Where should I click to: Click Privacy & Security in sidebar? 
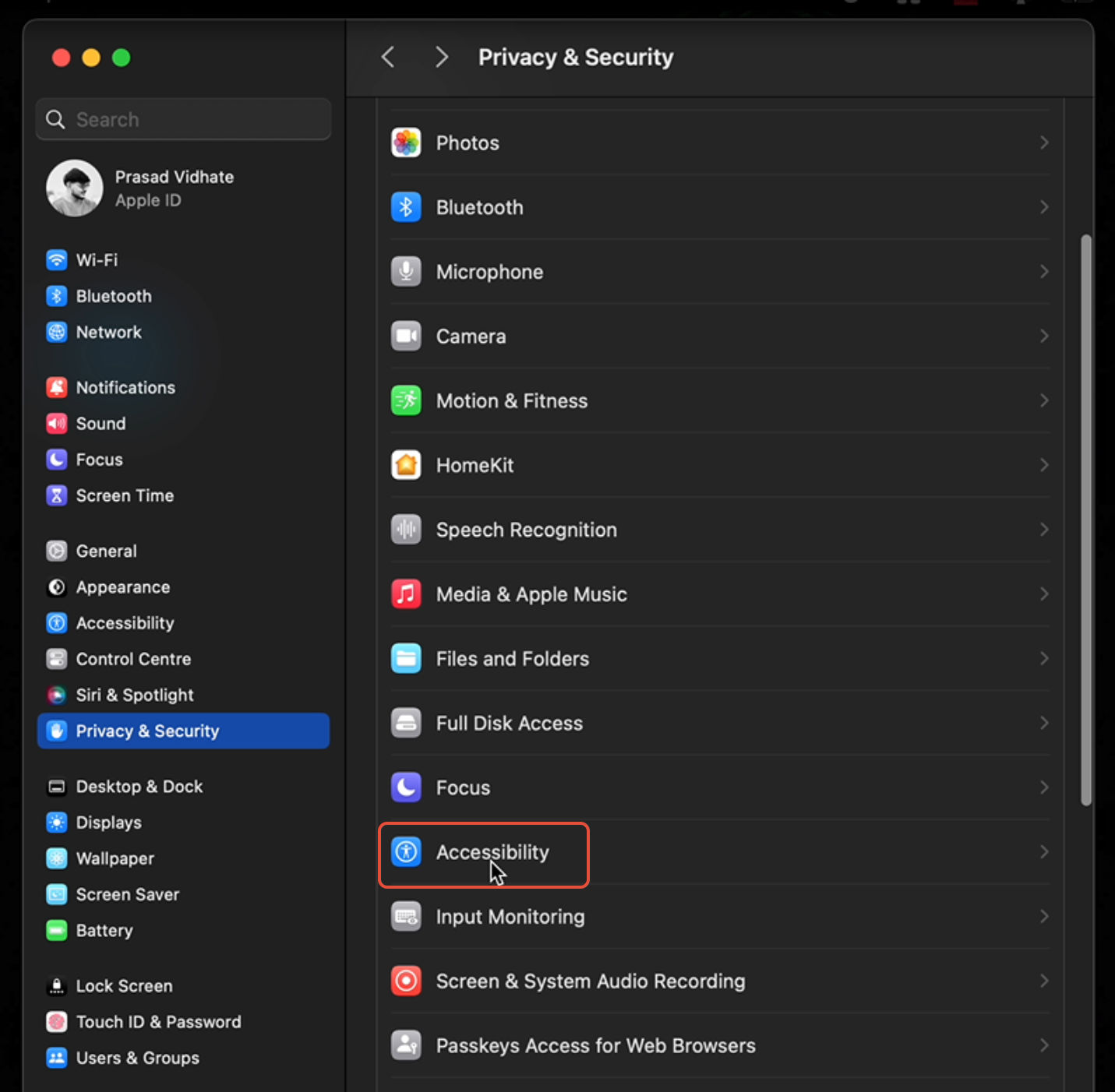183,731
